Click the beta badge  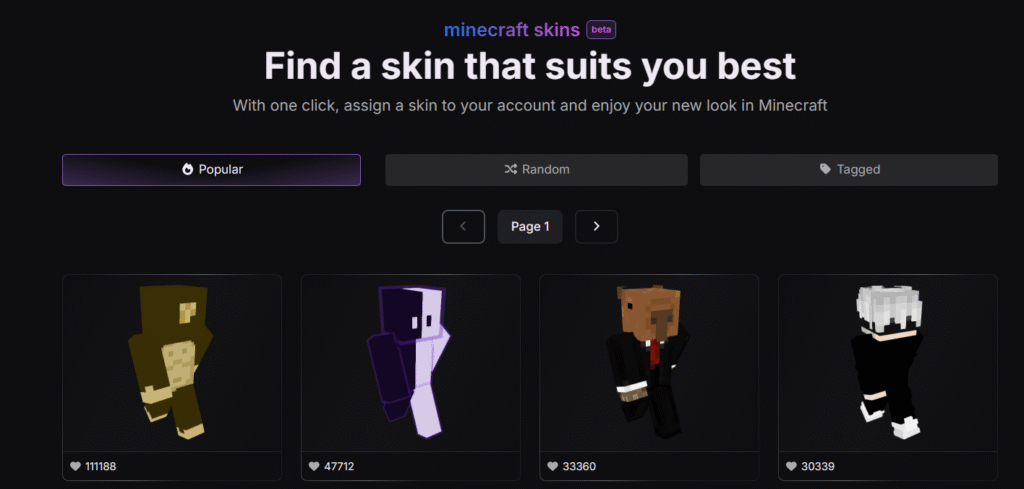pyautogui.click(x=601, y=29)
